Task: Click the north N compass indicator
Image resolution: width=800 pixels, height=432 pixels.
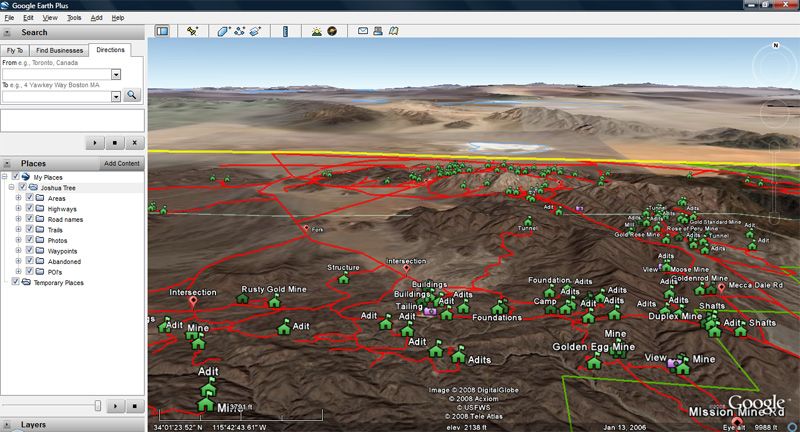Action: pos(776,45)
